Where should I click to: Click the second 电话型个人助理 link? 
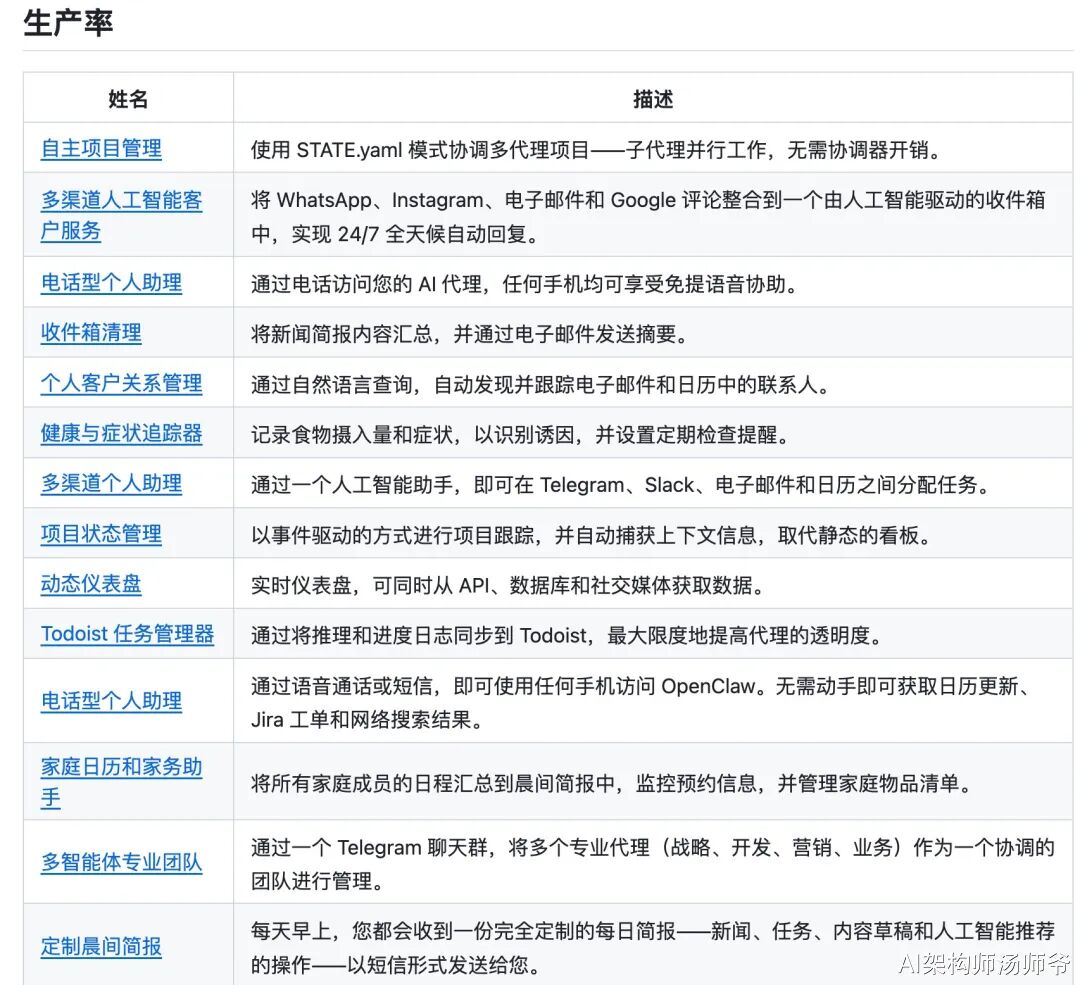coord(110,701)
